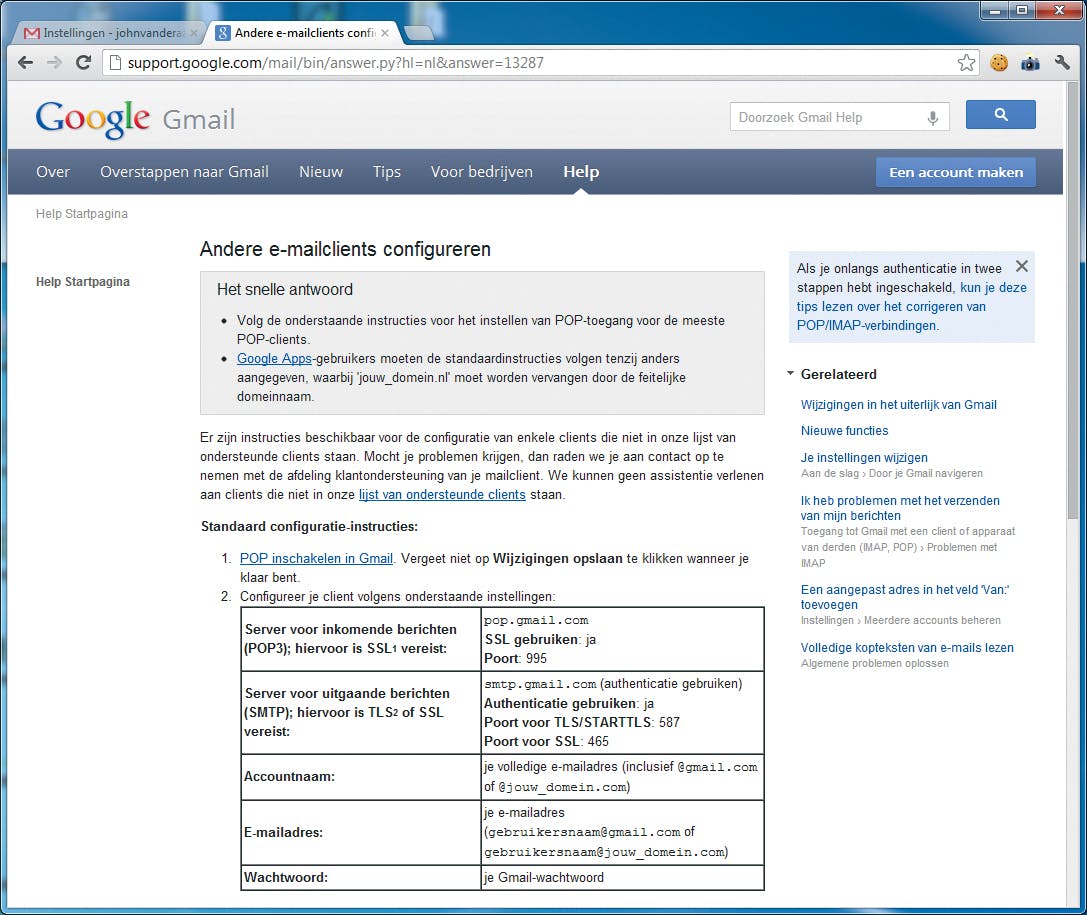
Task: Select Poort voor TLS/STARTTLS 587 text
Action: (582, 722)
